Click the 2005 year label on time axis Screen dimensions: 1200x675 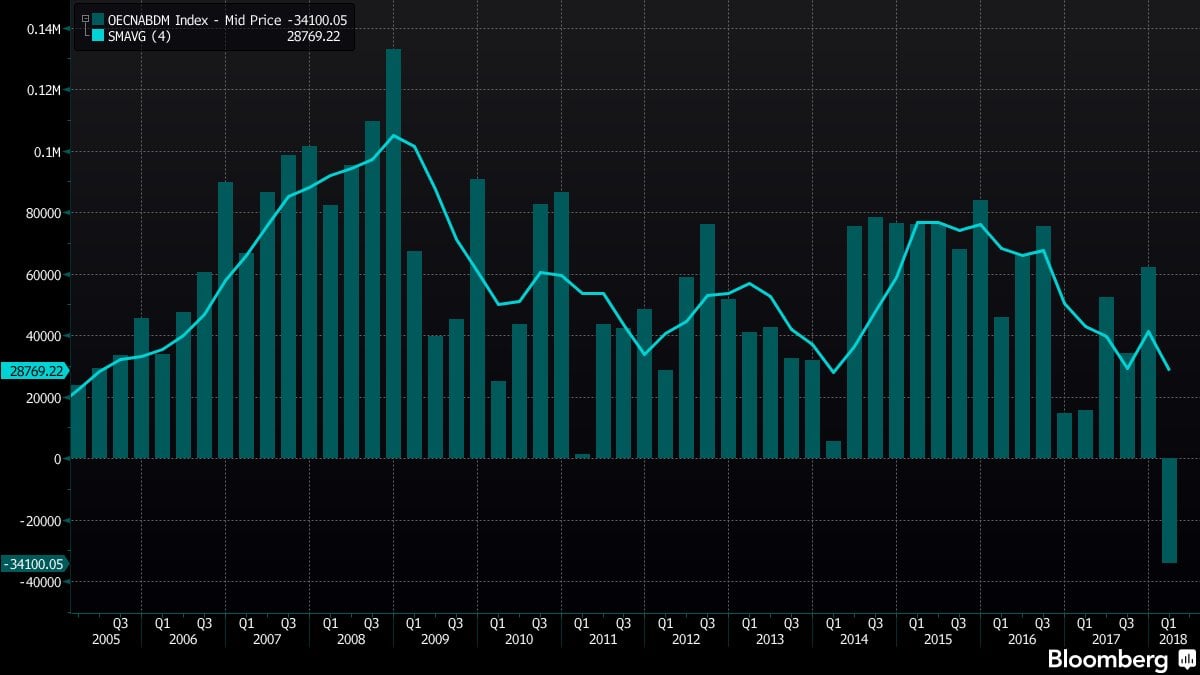point(105,638)
